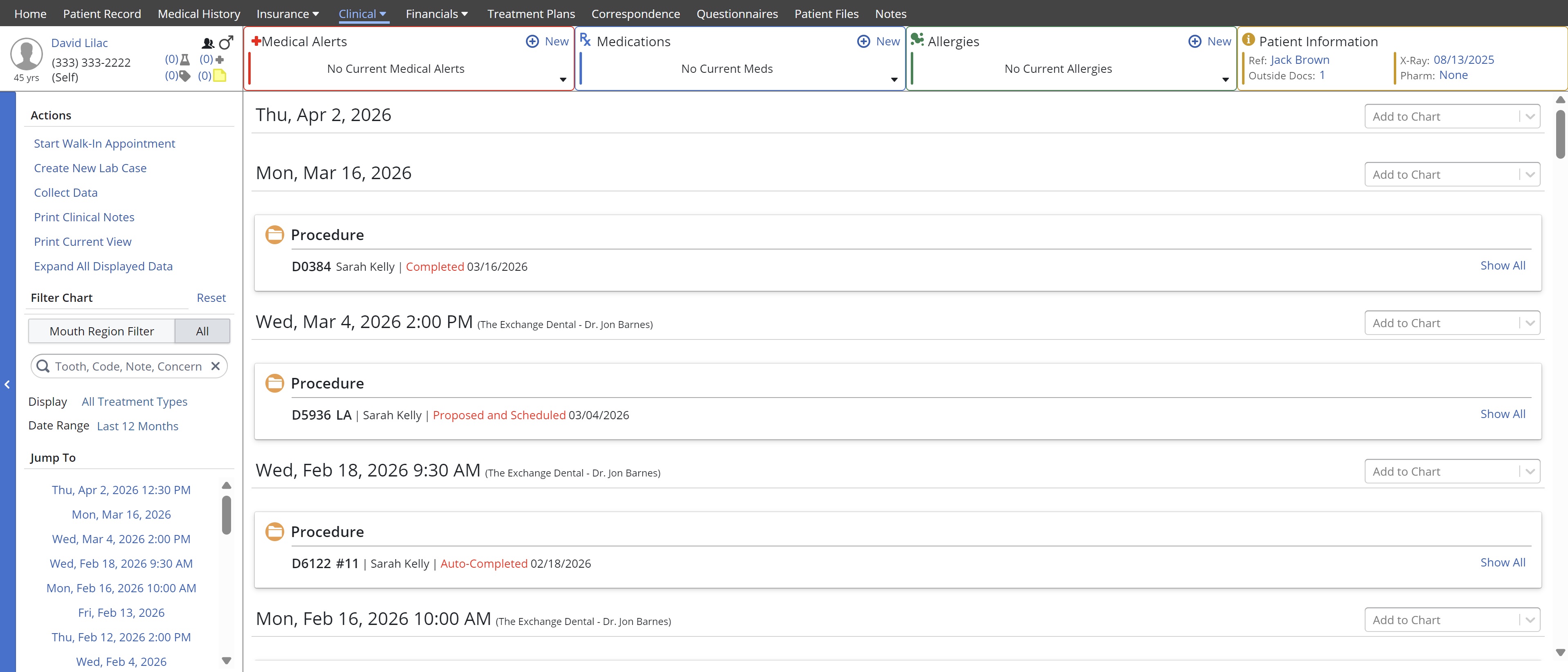Click the family members icon

tap(208, 43)
